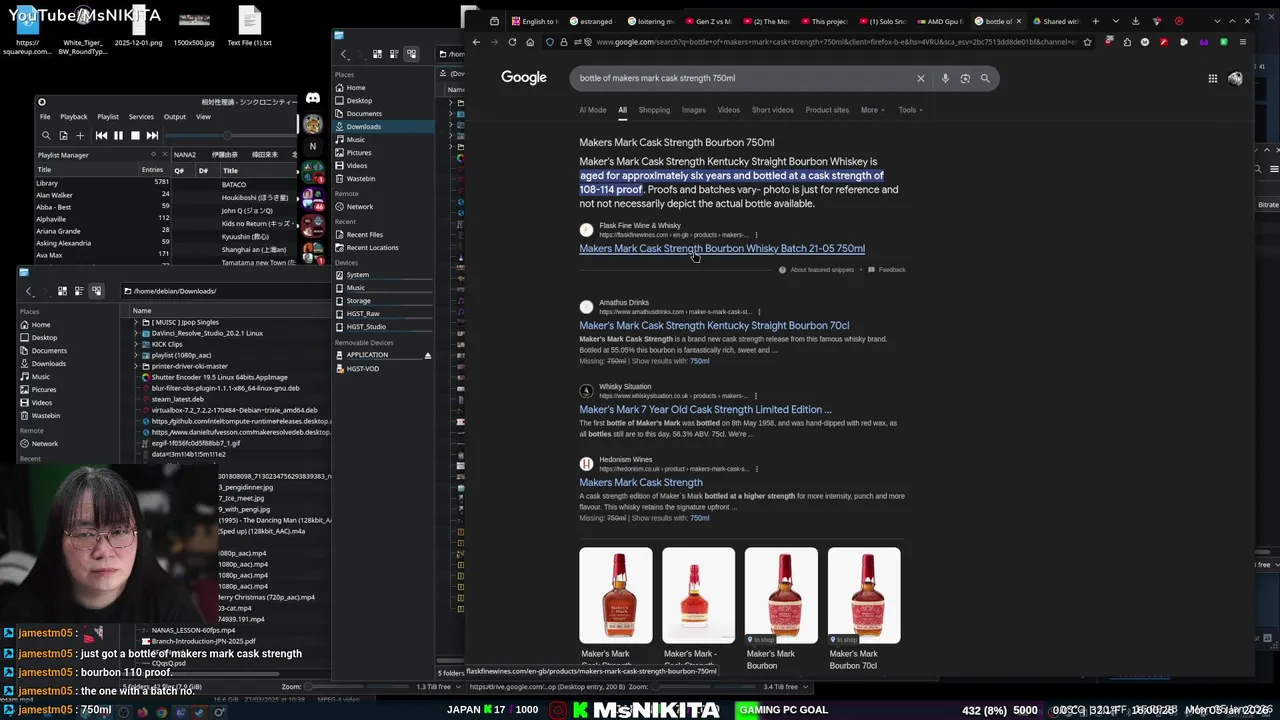Float the Playlist Manager panel

pos(153,155)
